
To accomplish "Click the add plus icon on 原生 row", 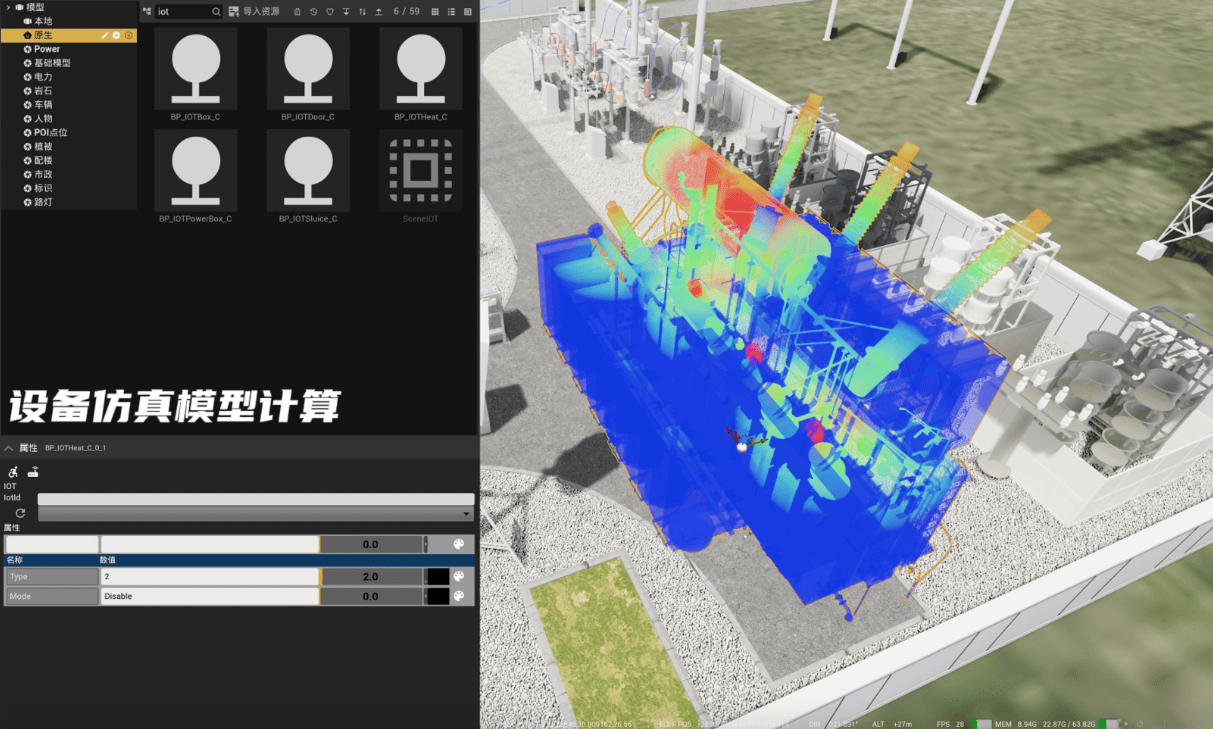I will tap(116, 35).
